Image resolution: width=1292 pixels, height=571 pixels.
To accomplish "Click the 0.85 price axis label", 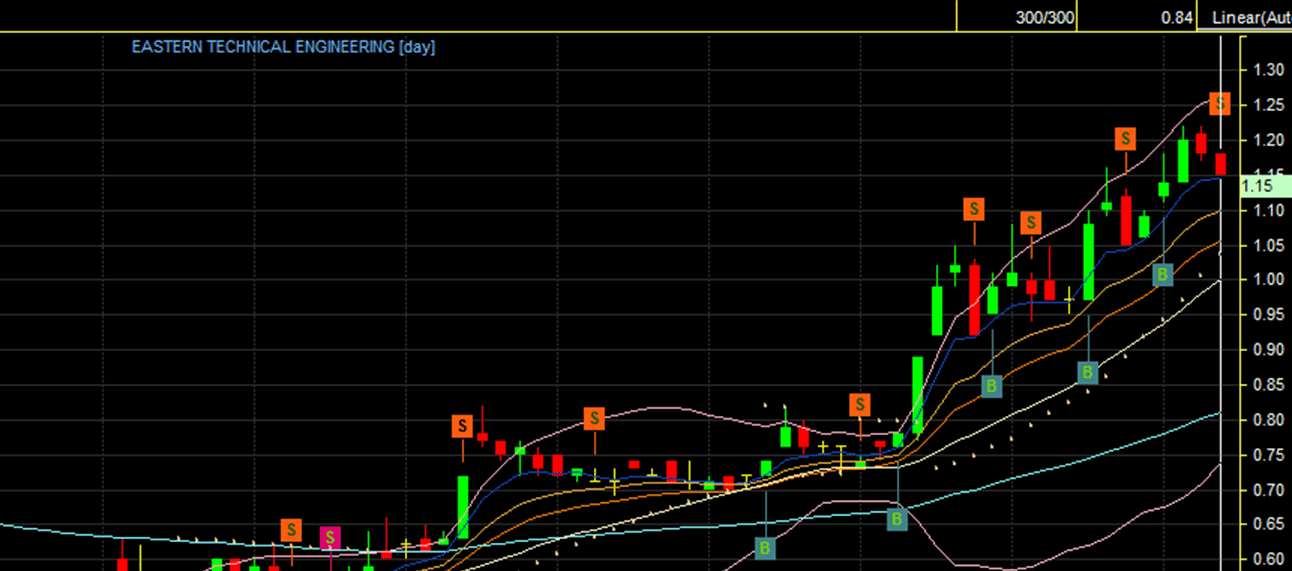I will pos(1268,385).
